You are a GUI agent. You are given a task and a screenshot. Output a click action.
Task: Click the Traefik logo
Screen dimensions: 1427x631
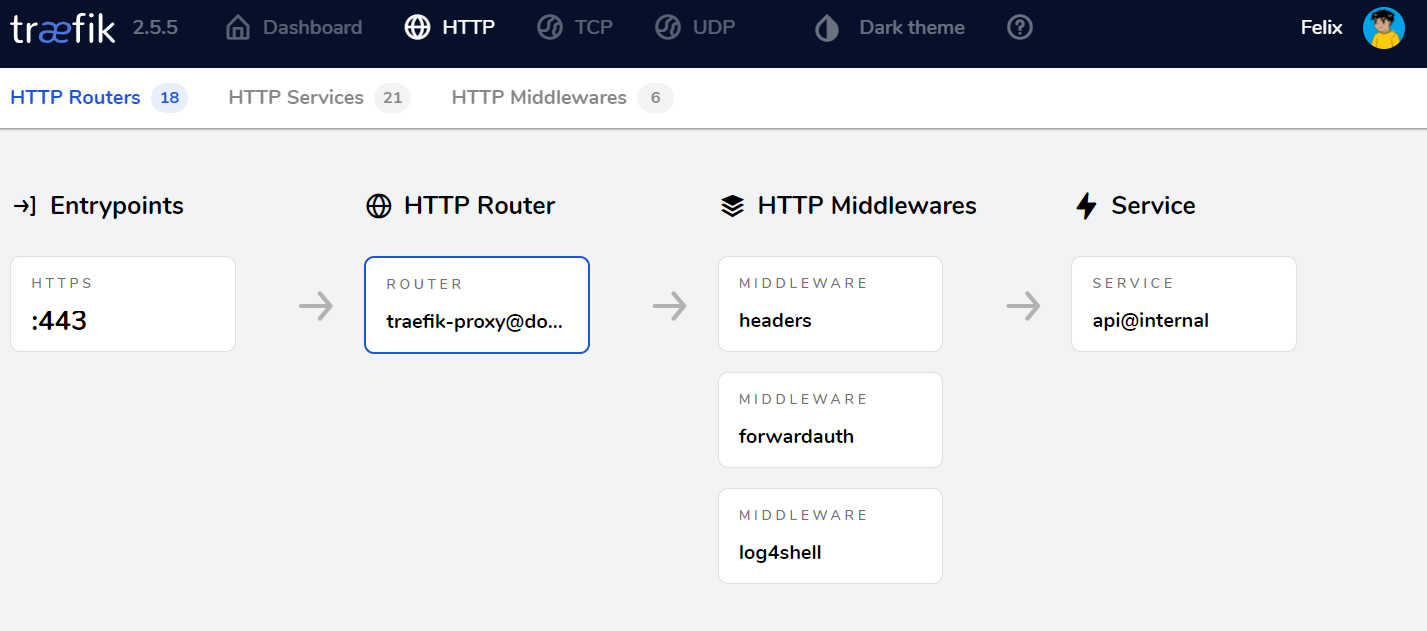(x=63, y=28)
